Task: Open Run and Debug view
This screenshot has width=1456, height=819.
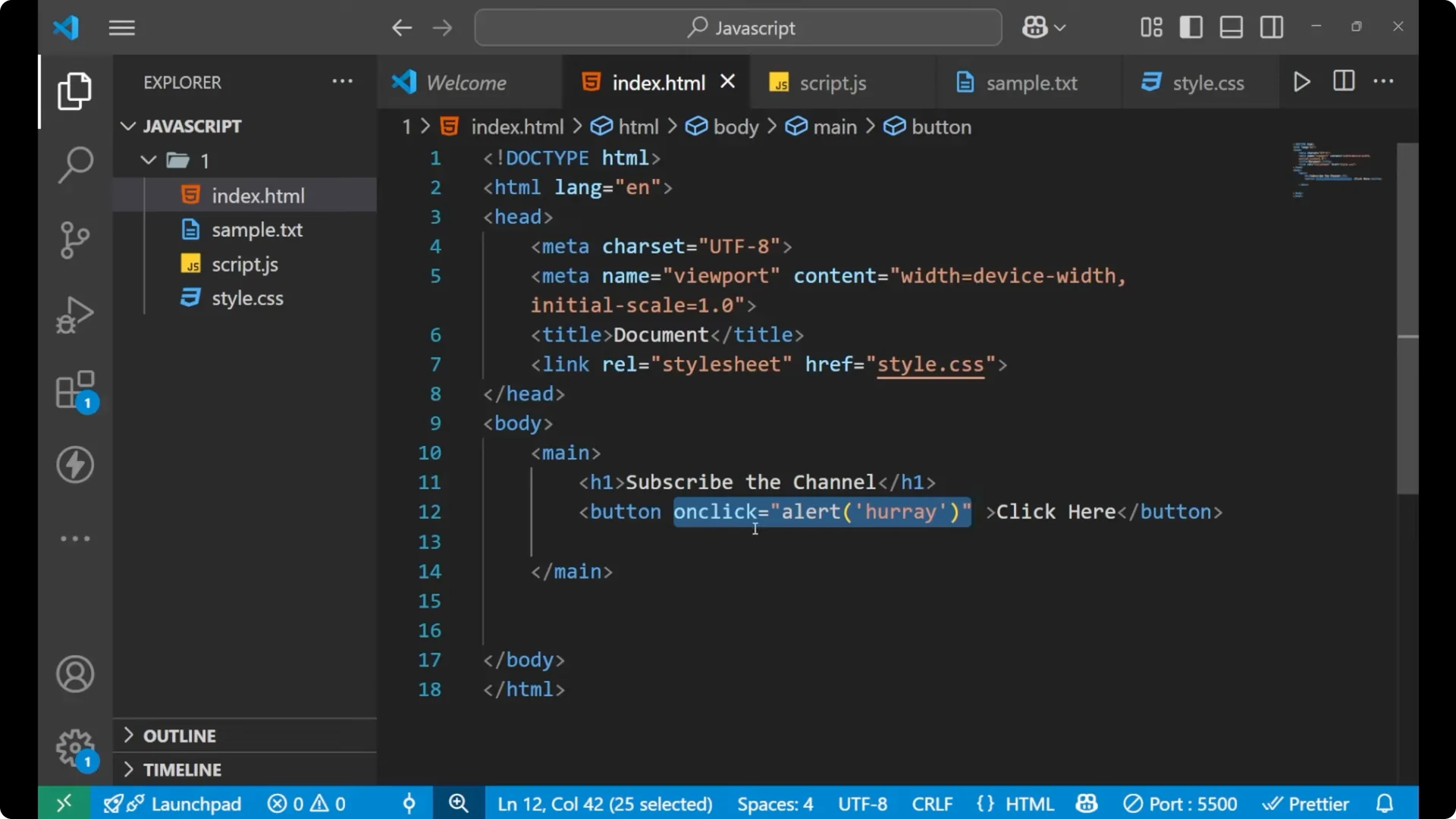Action: [x=74, y=314]
